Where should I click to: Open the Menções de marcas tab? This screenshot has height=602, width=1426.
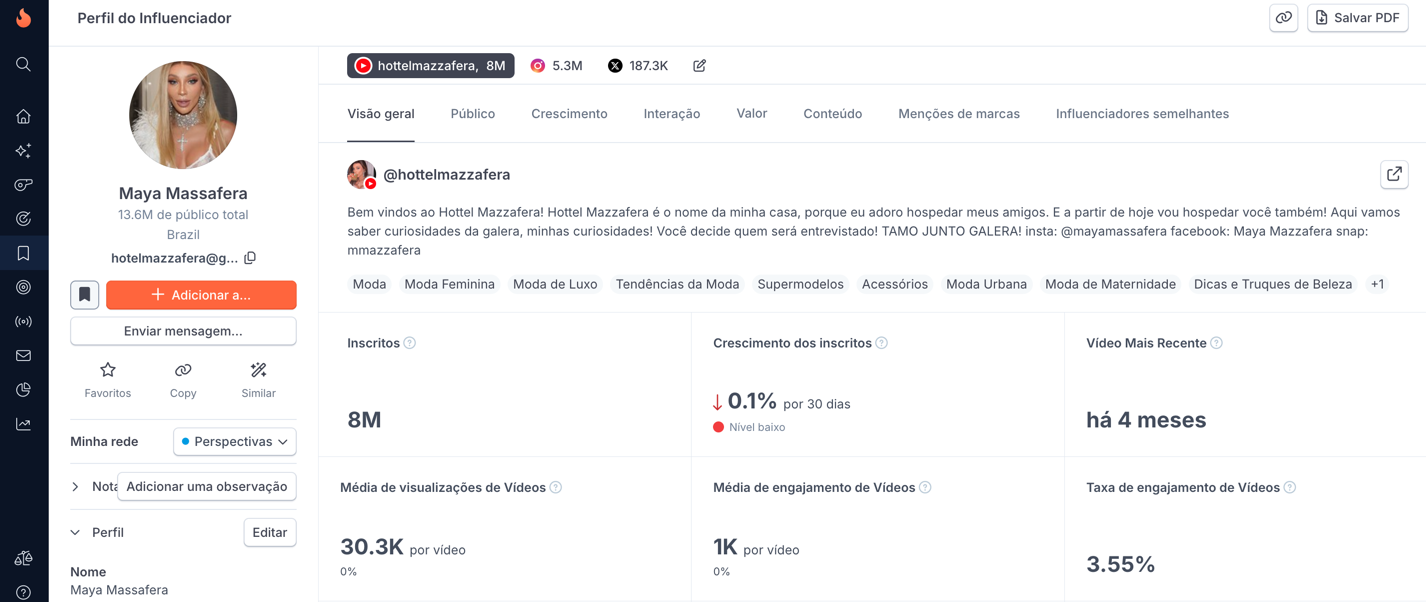click(x=959, y=114)
